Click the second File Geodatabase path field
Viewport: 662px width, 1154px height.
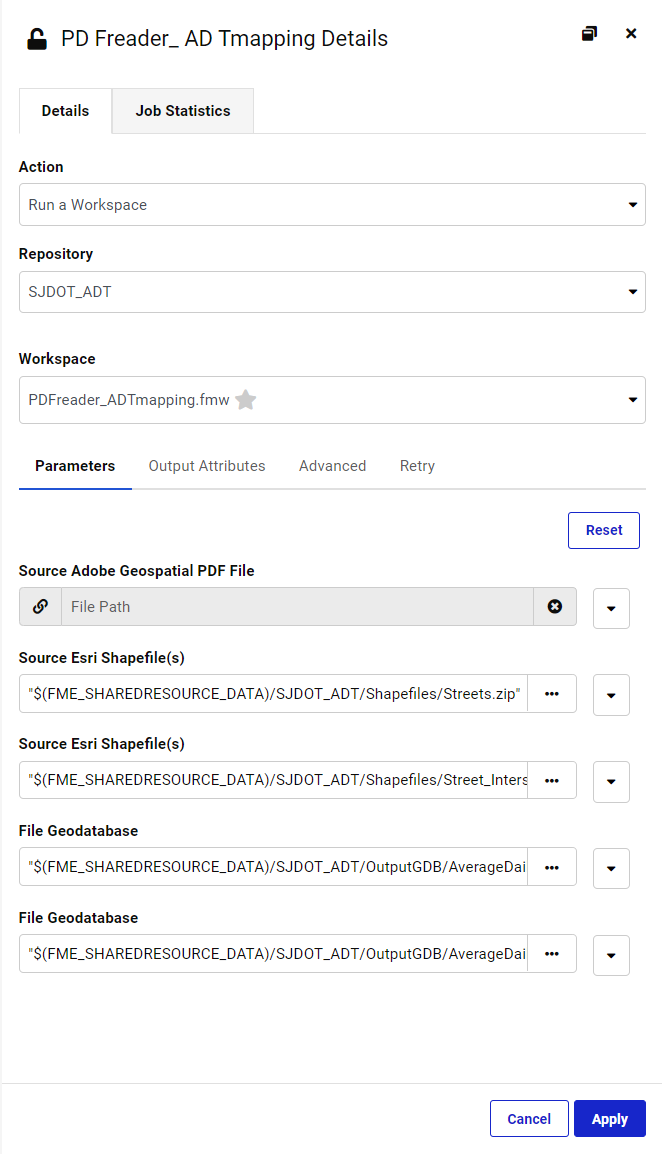click(274, 954)
